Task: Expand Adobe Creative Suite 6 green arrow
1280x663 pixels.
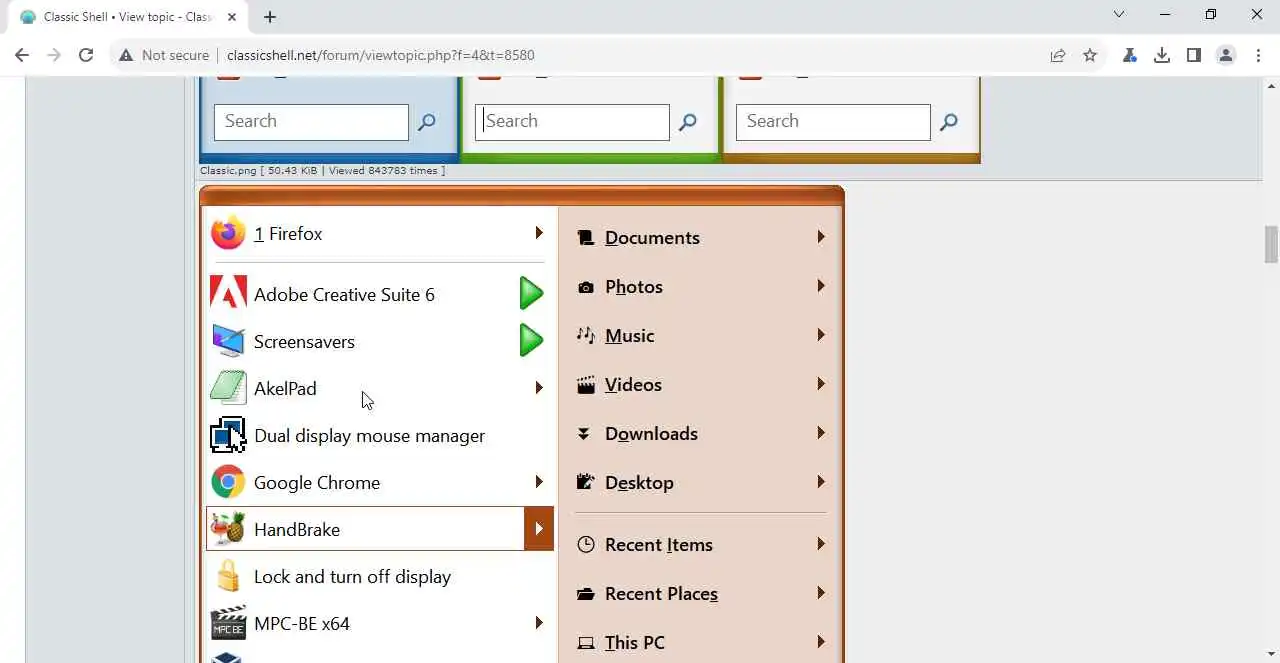Action: (x=531, y=294)
